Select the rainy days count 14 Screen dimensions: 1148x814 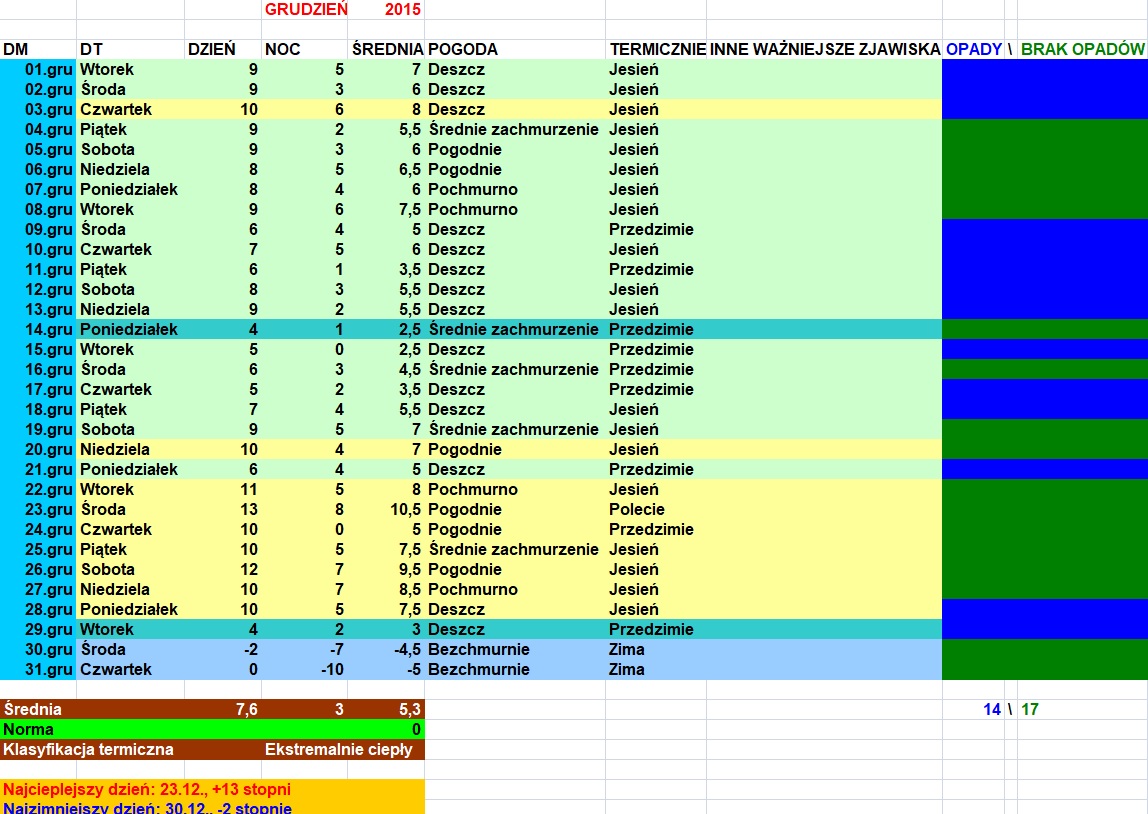click(x=991, y=709)
